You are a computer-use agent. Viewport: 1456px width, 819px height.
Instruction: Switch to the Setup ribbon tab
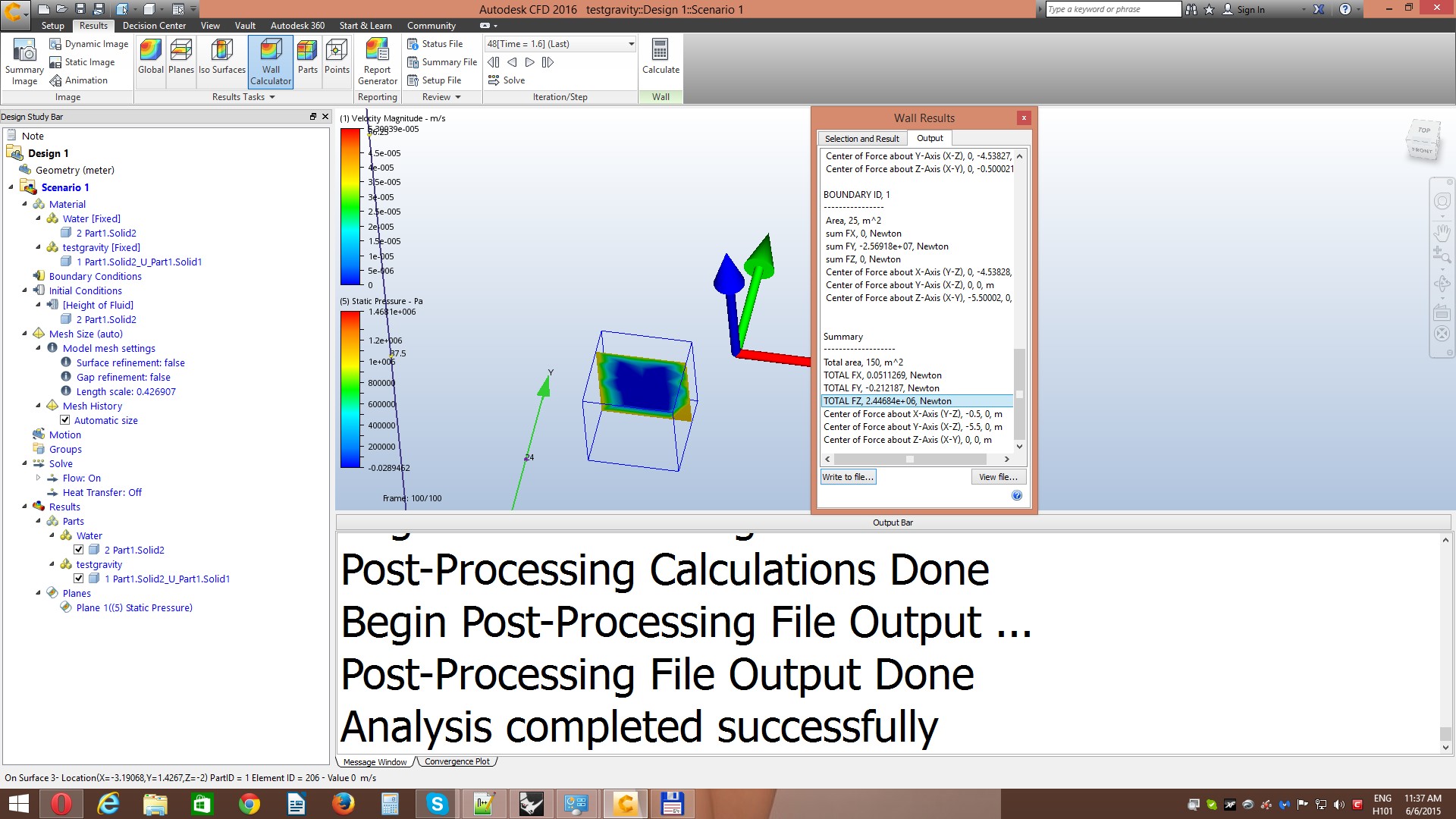tap(53, 26)
